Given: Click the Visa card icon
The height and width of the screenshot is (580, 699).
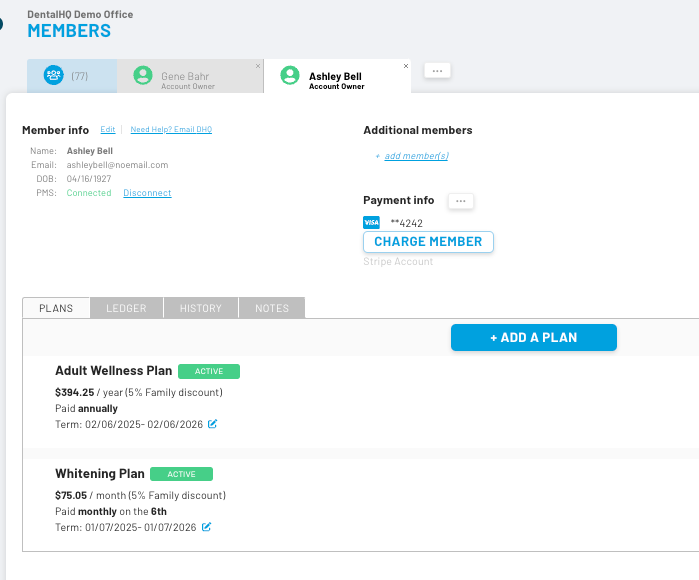Looking at the screenshot, I should 371,222.
